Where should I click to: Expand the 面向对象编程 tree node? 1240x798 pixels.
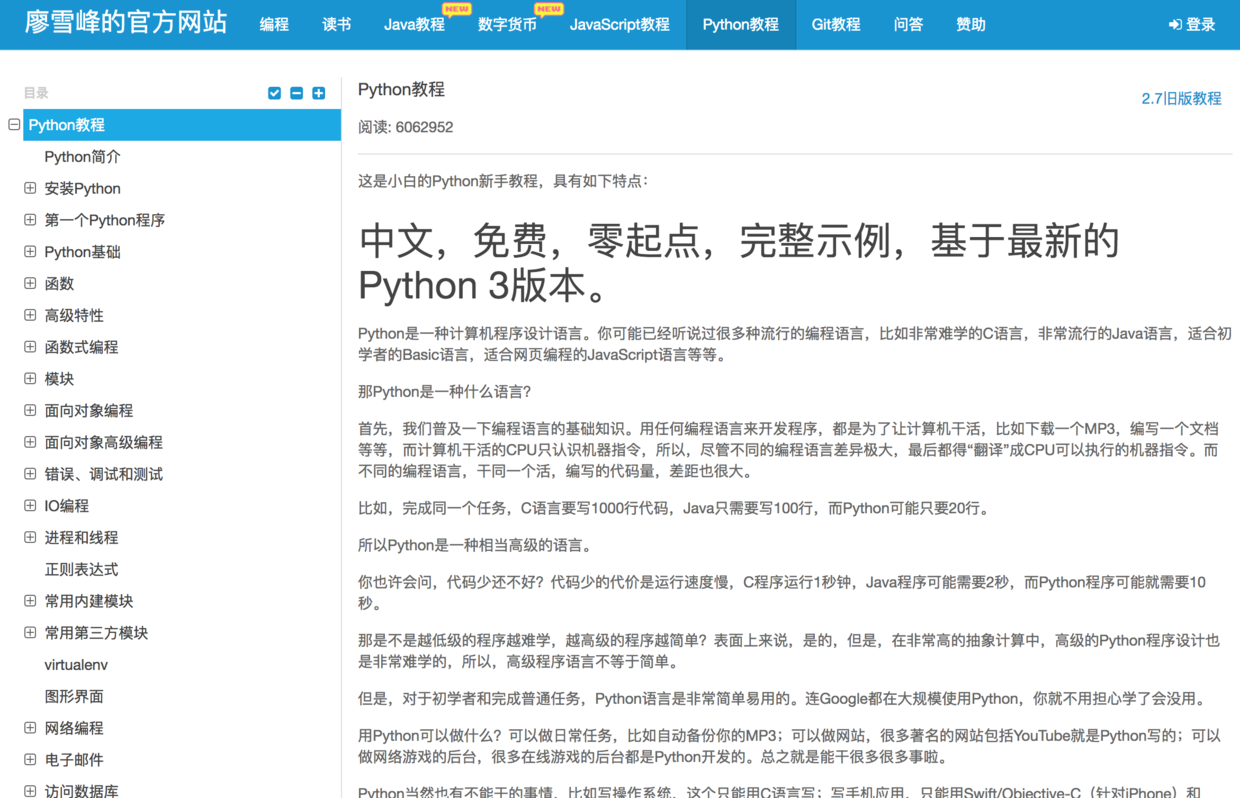(x=30, y=410)
